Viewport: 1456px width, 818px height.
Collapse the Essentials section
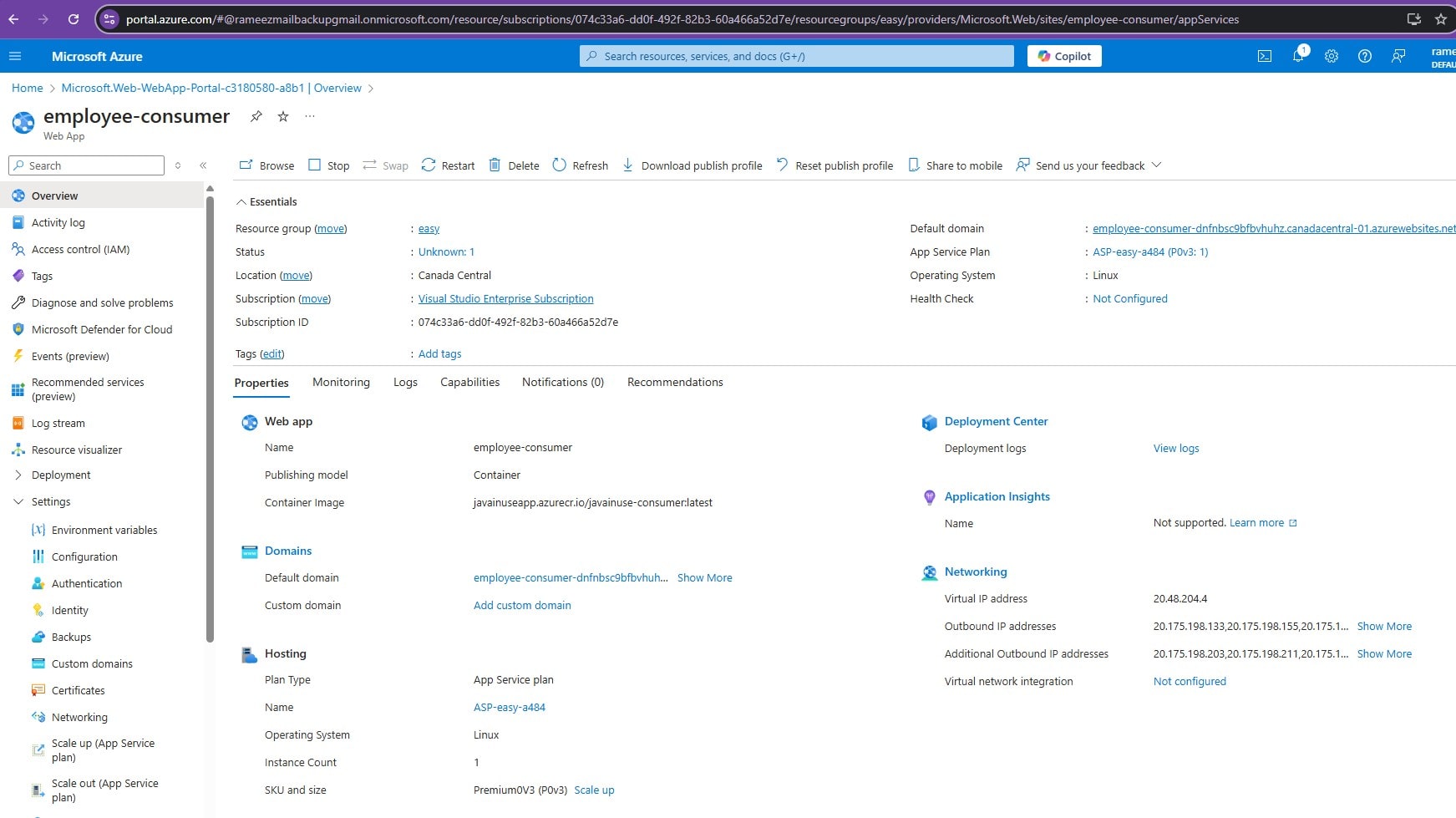pos(266,201)
